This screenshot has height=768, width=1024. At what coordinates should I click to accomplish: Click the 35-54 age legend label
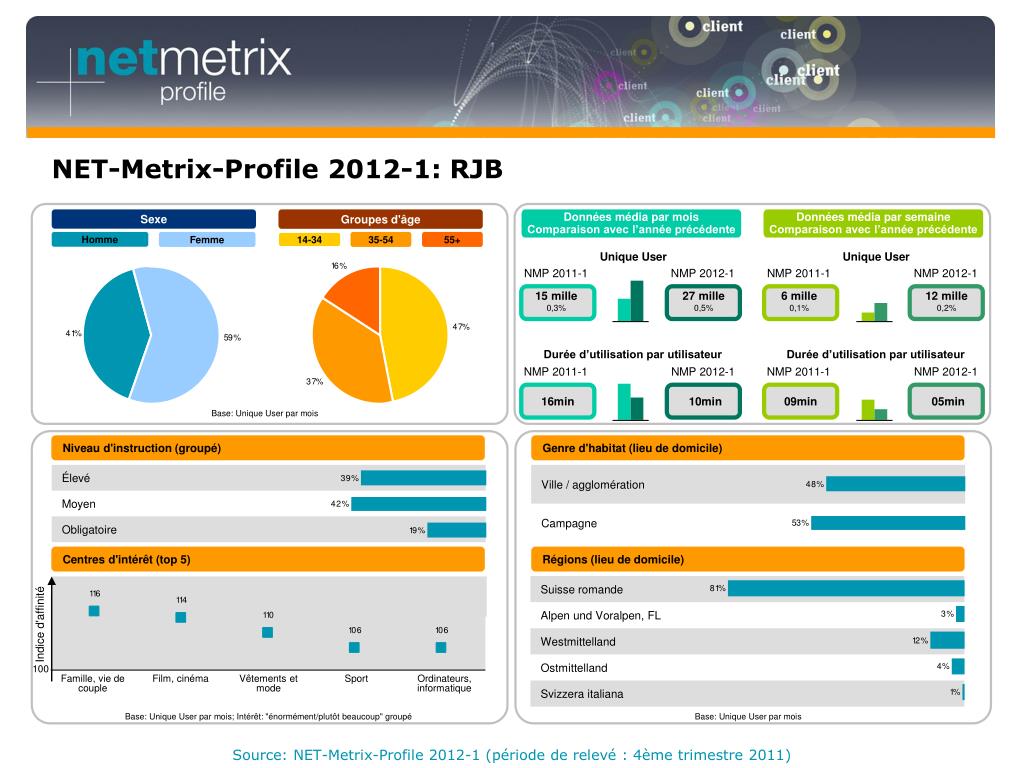(381, 240)
